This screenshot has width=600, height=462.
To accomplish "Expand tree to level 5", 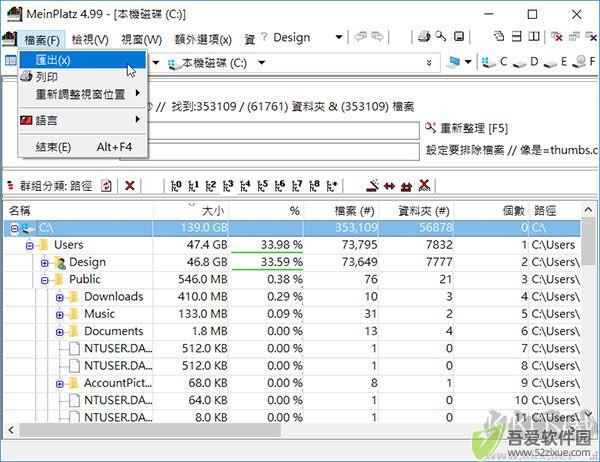I will (x=262, y=186).
